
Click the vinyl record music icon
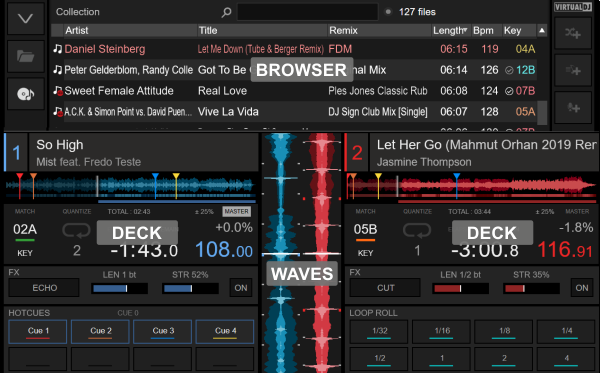coord(26,94)
